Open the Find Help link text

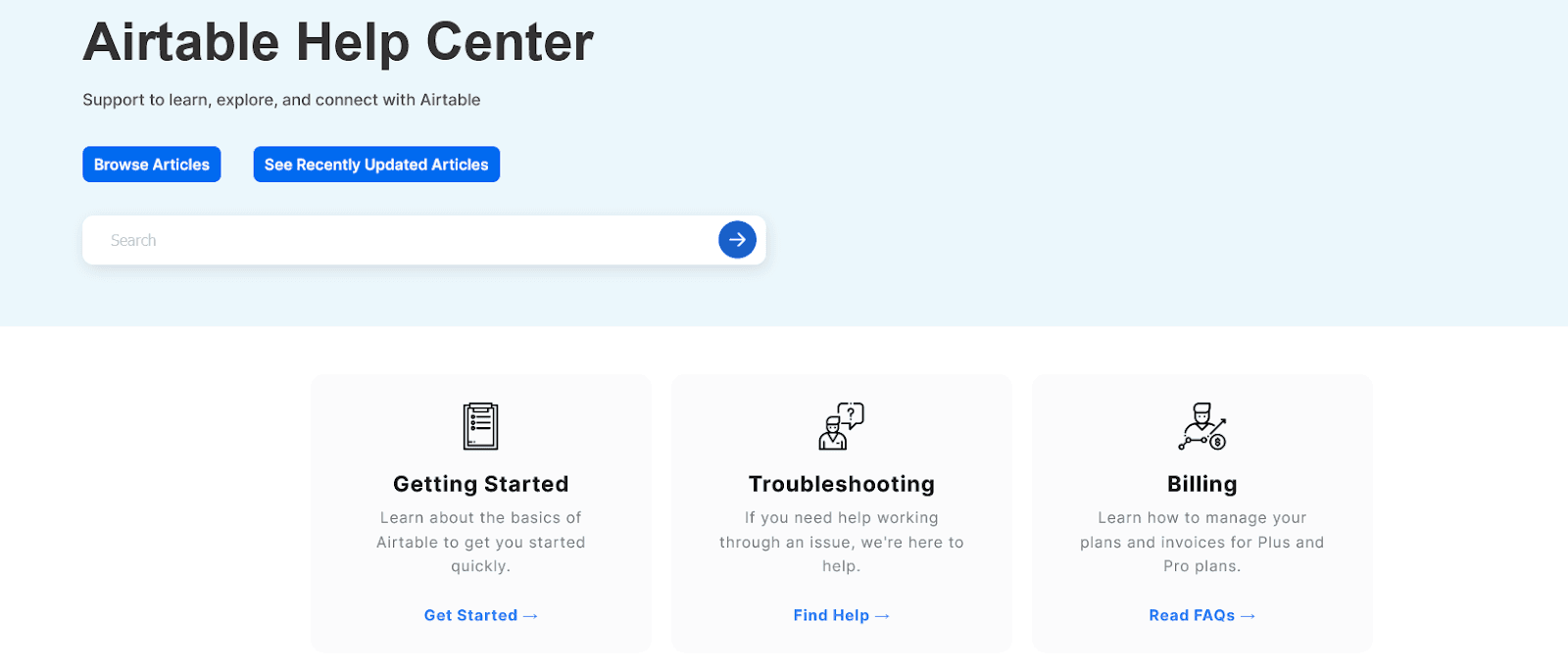831,615
